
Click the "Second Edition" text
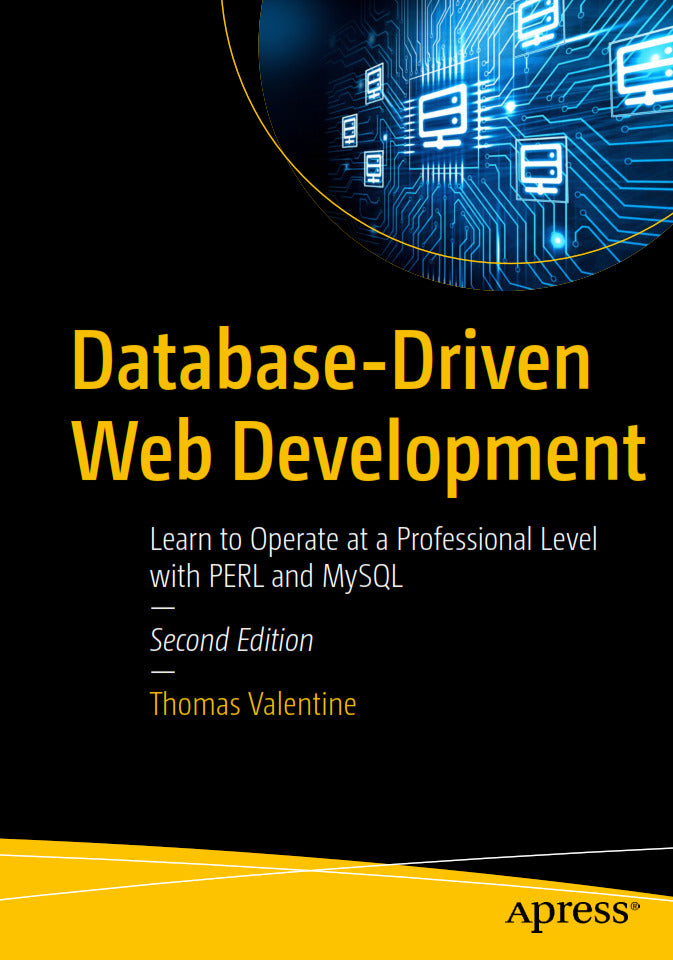(231, 640)
